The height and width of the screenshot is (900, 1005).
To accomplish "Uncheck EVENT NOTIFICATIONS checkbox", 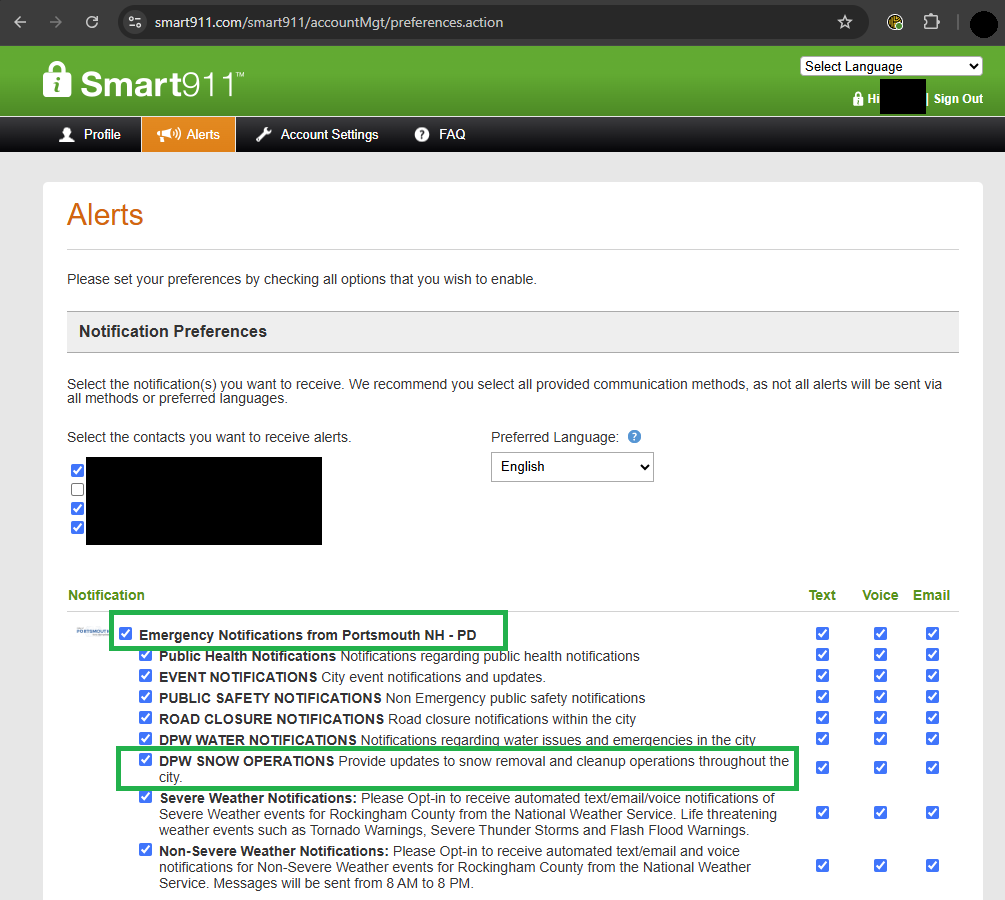I will point(145,676).
